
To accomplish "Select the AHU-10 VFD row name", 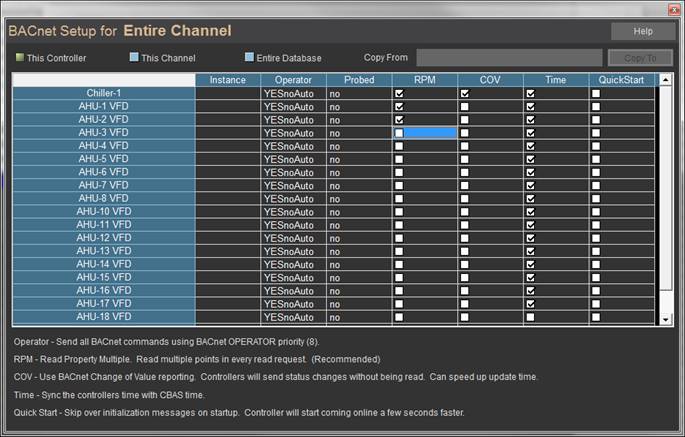I will tap(104, 211).
